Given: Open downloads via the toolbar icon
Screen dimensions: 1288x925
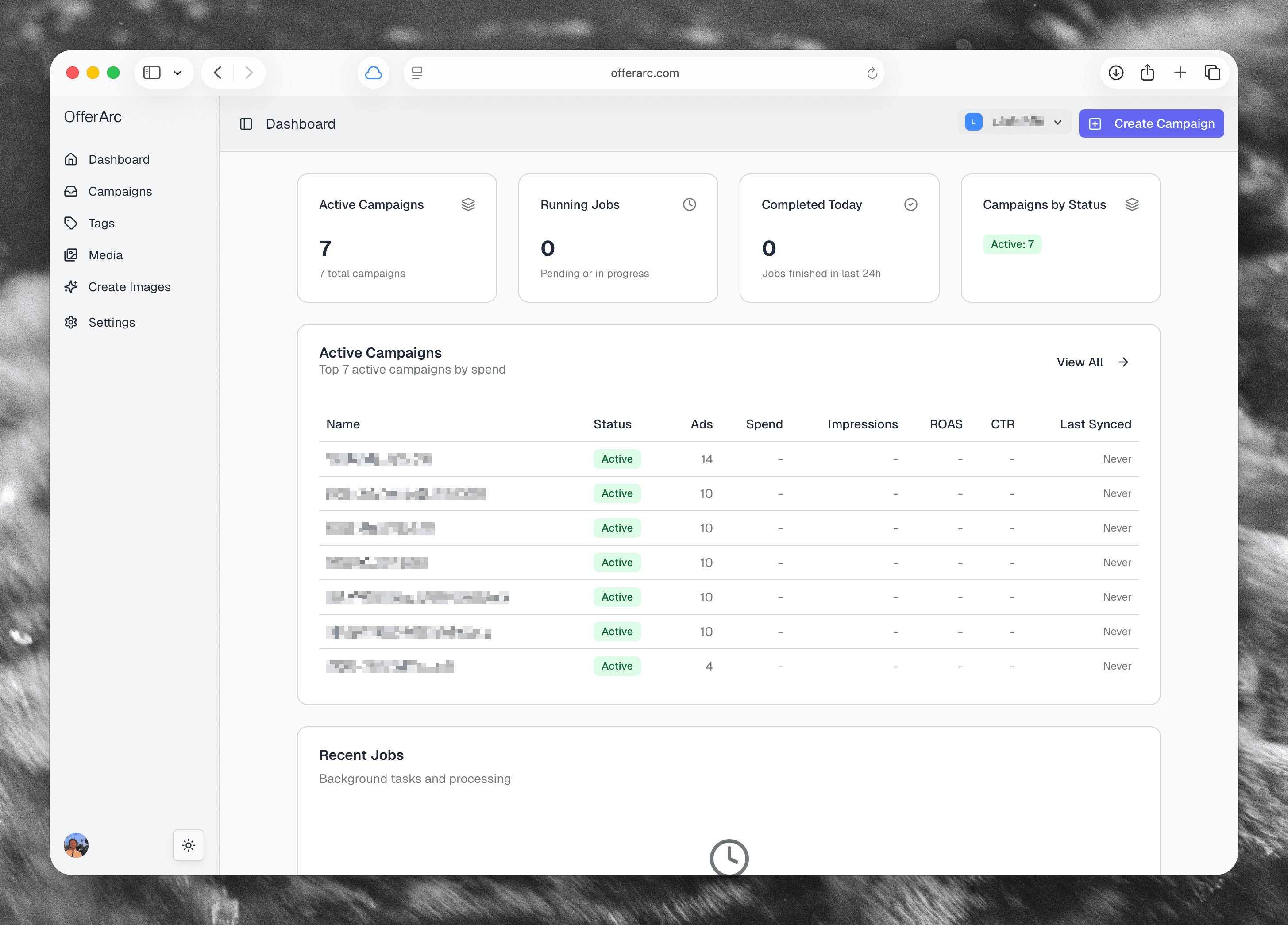Looking at the screenshot, I should (1115, 72).
